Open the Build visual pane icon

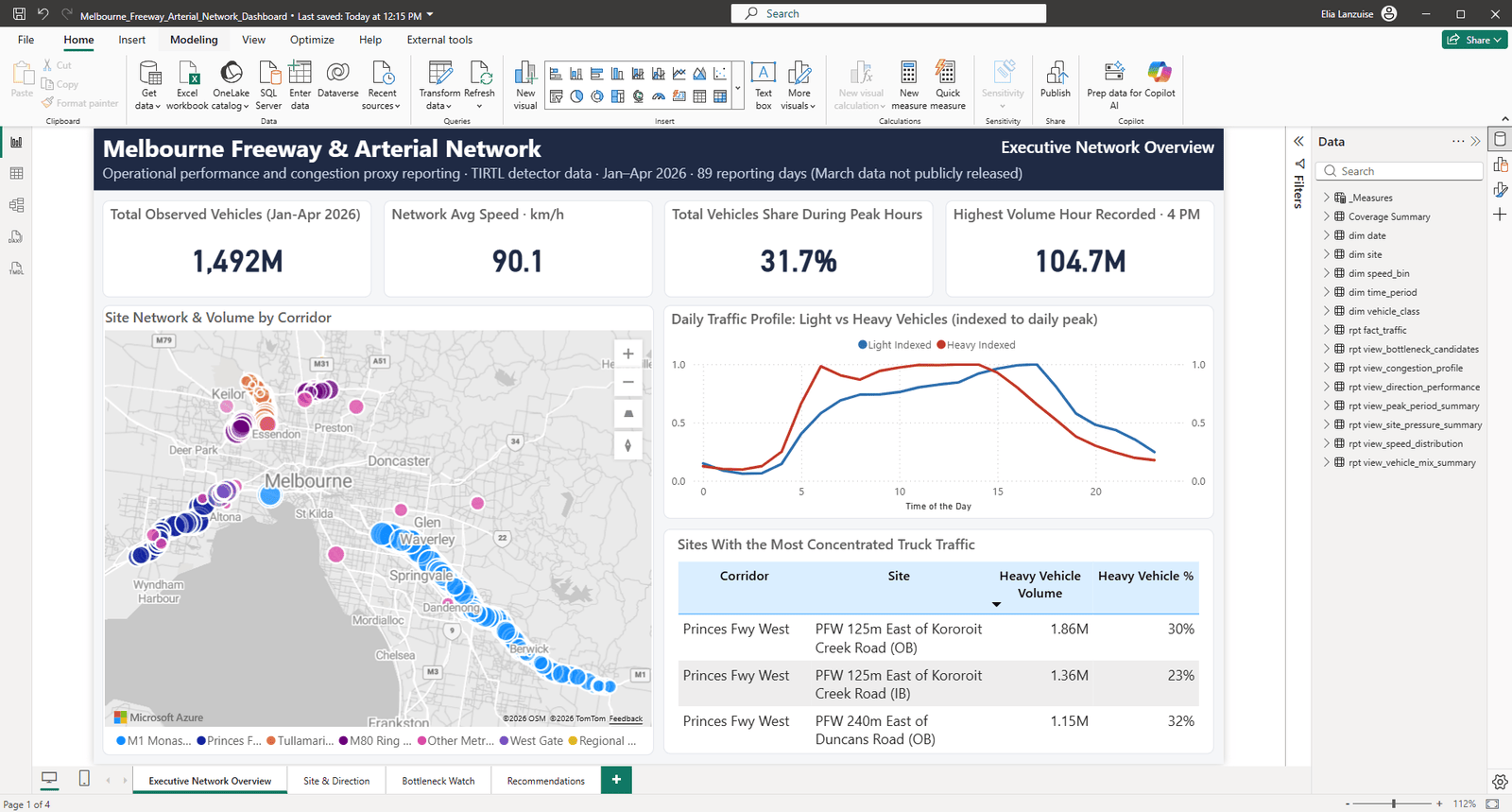coord(1500,164)
